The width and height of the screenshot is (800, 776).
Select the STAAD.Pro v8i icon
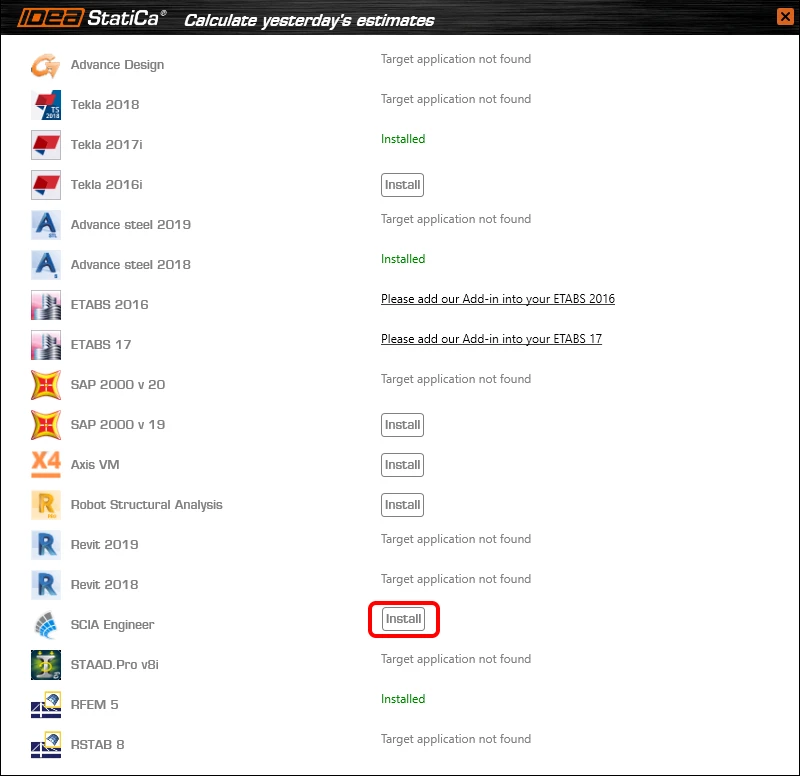pyautogui.click(x=46, y=665)
